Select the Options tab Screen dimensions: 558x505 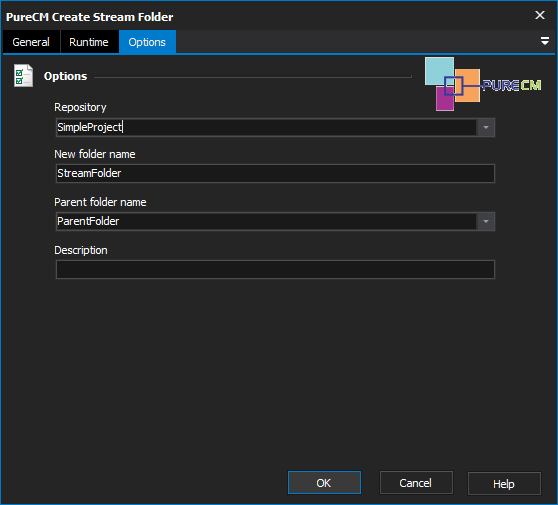(147, 42)
